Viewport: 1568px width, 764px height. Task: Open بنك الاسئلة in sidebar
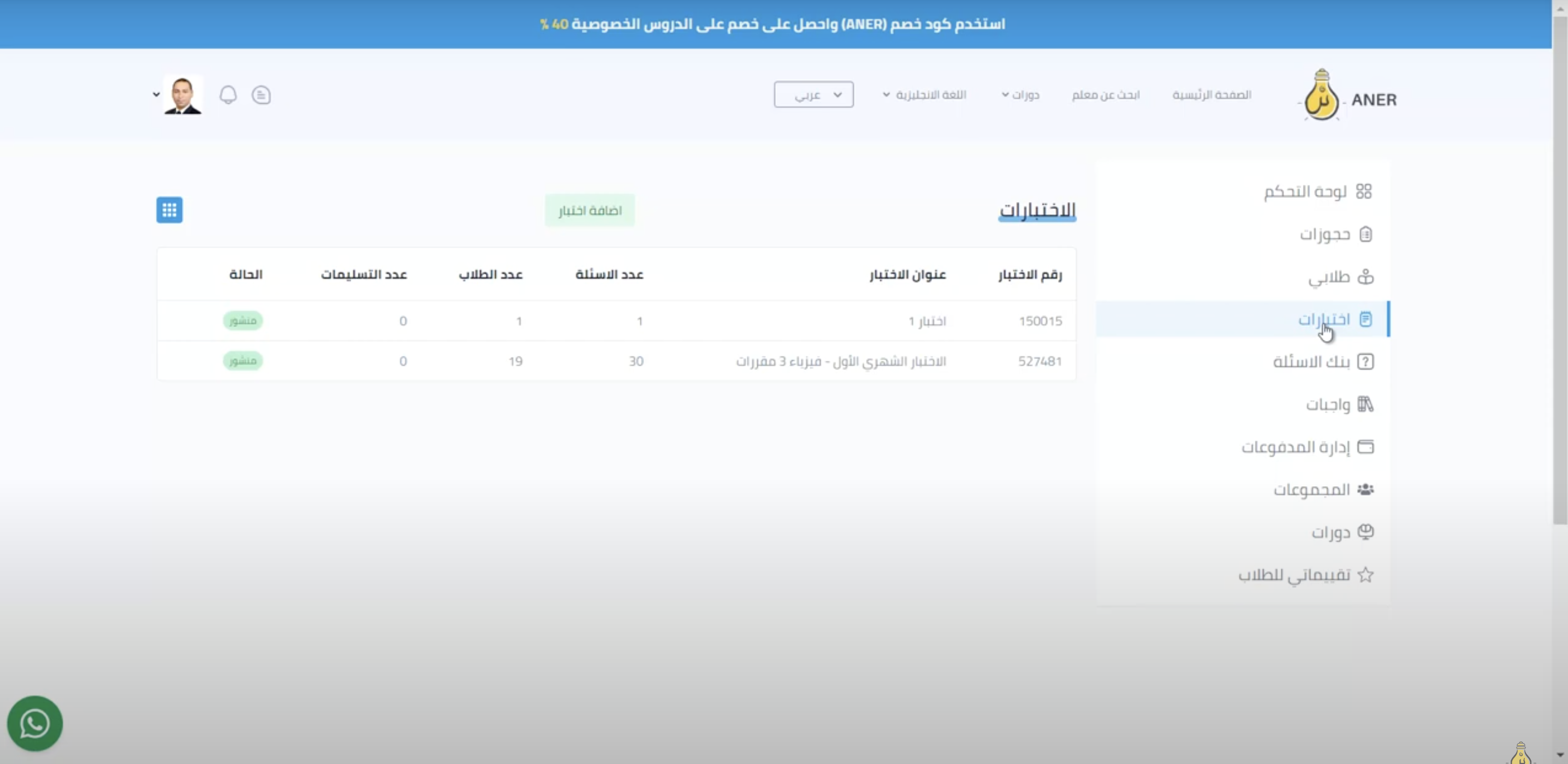point(1312,362)
